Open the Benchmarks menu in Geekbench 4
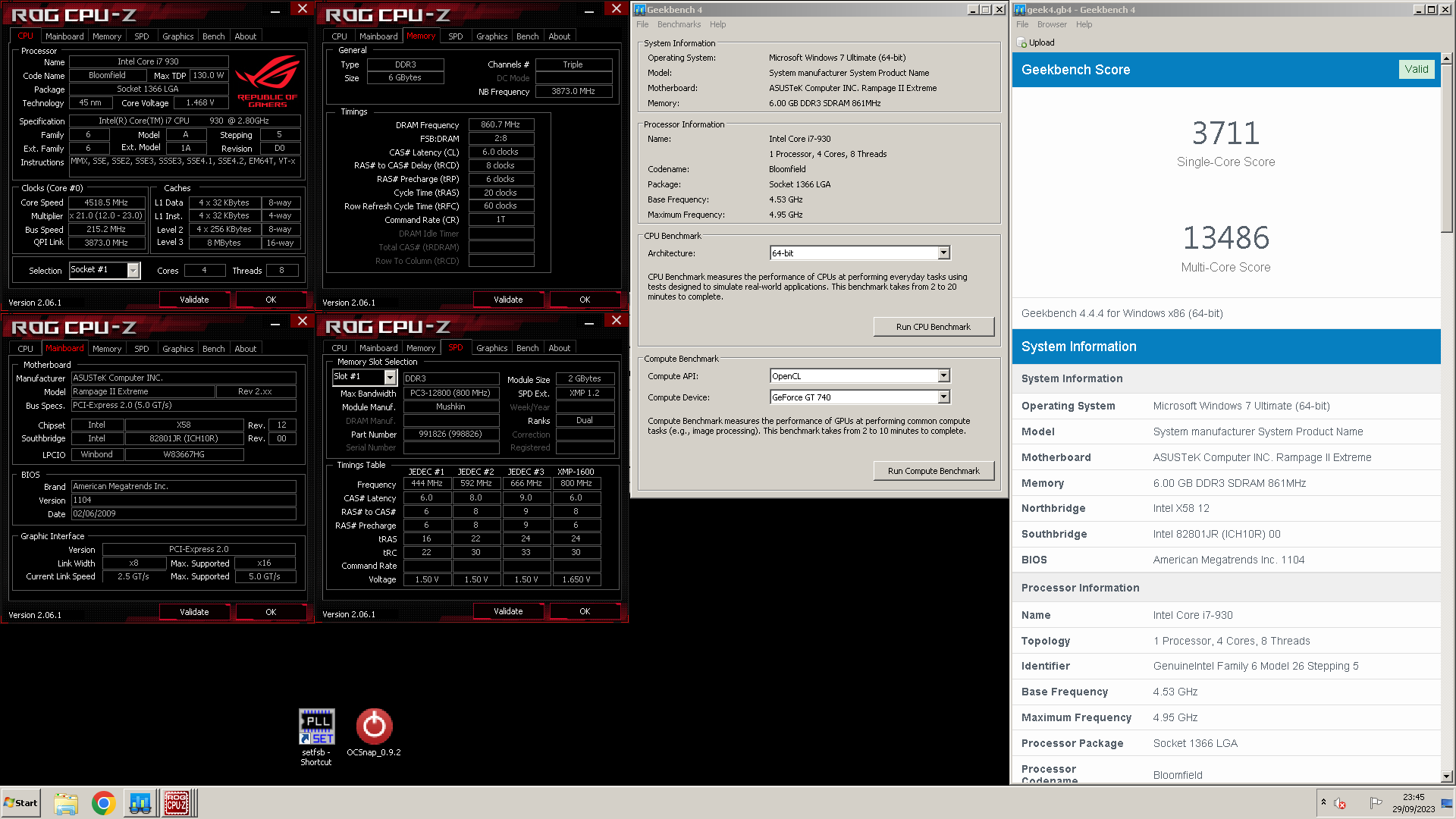Viewport: 1456px width, 819px height. (679, 24)
